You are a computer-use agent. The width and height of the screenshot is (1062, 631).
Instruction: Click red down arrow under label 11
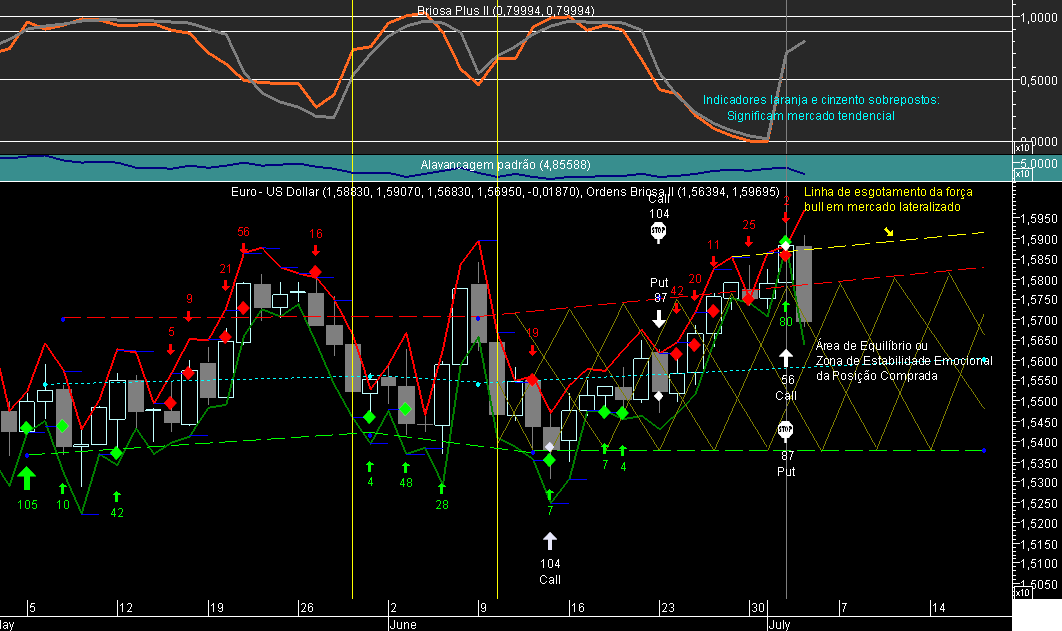713,261
